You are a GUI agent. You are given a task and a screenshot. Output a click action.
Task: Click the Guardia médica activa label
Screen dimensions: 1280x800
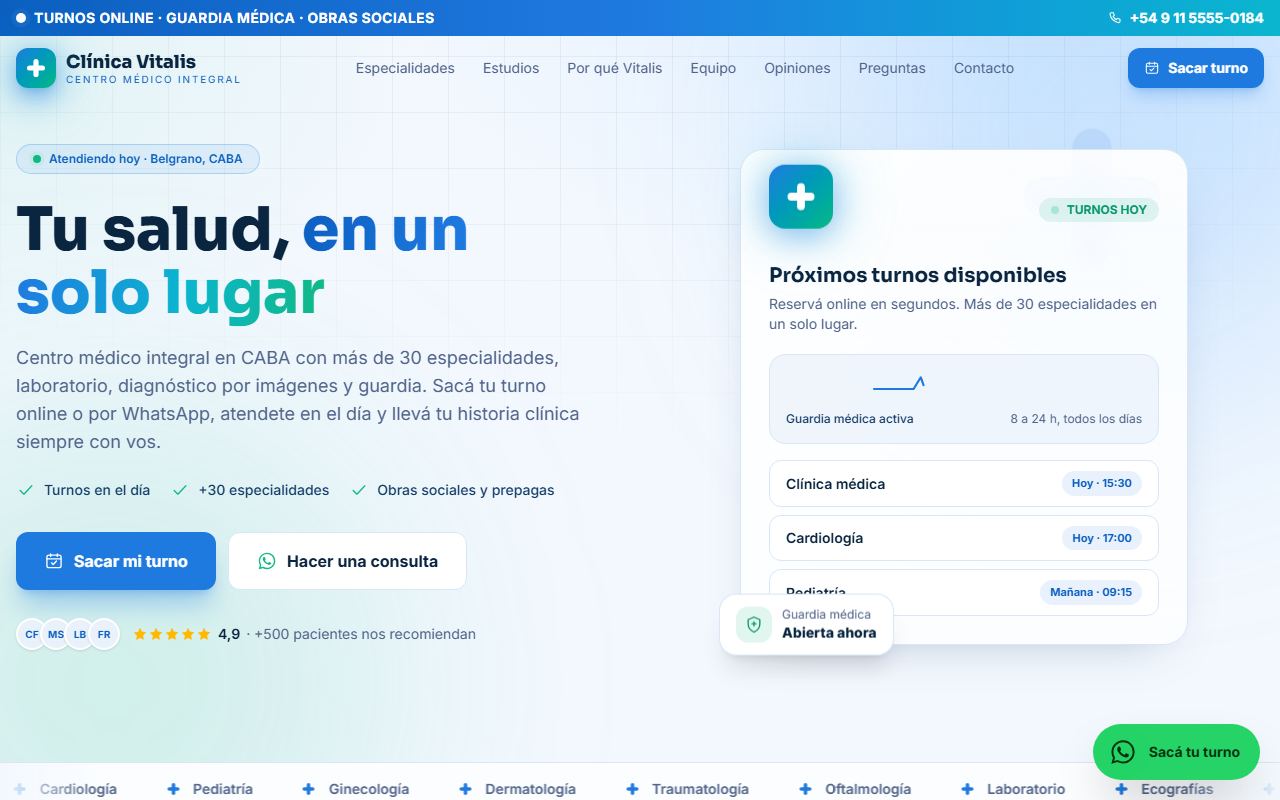click(x=850, y=419)
